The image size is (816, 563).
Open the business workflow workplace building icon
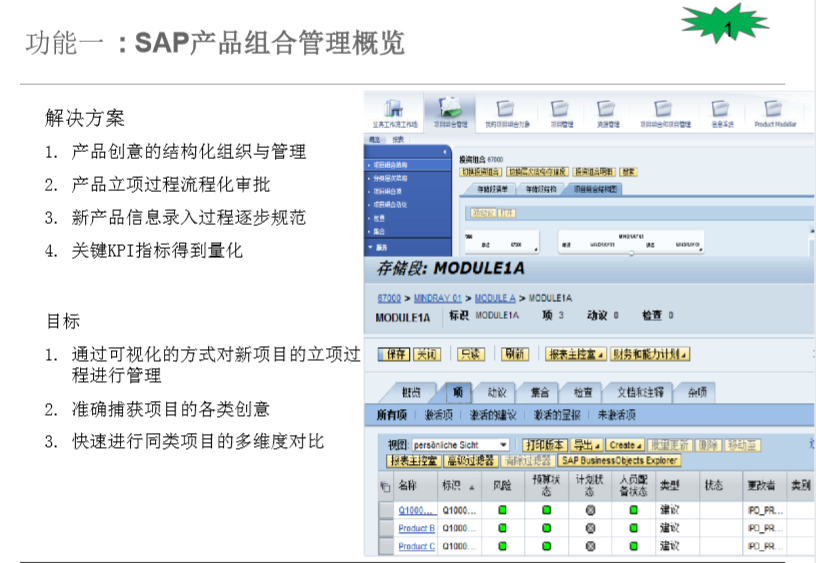pyautogui.click(x=394, y=108)
